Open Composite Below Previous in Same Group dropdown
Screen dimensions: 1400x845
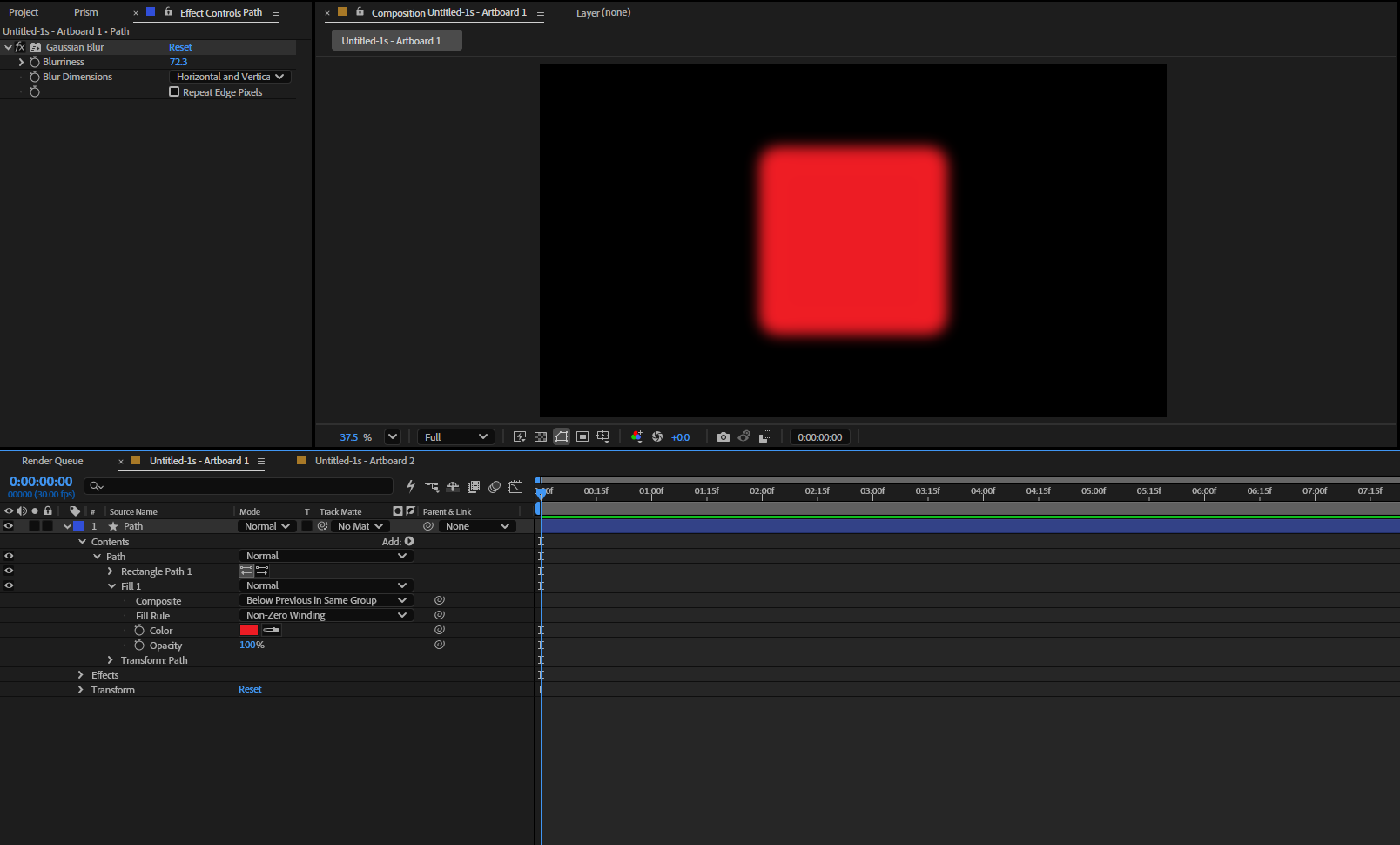point(326,600)
